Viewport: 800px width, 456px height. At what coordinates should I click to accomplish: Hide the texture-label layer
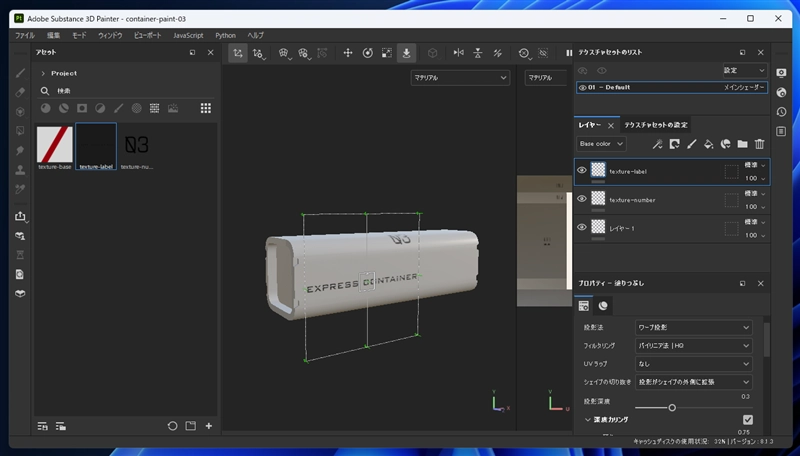click(582, 170)
